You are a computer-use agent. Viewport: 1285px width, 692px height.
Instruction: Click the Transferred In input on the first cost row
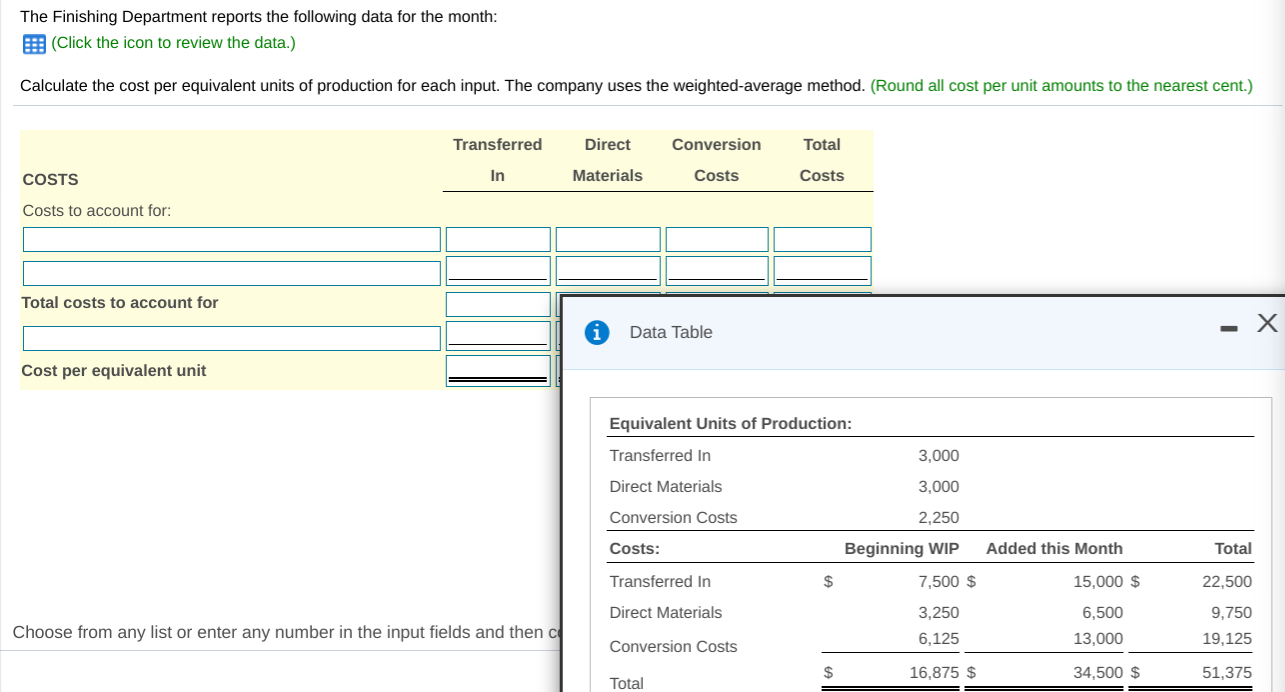[x=497, y=239]
